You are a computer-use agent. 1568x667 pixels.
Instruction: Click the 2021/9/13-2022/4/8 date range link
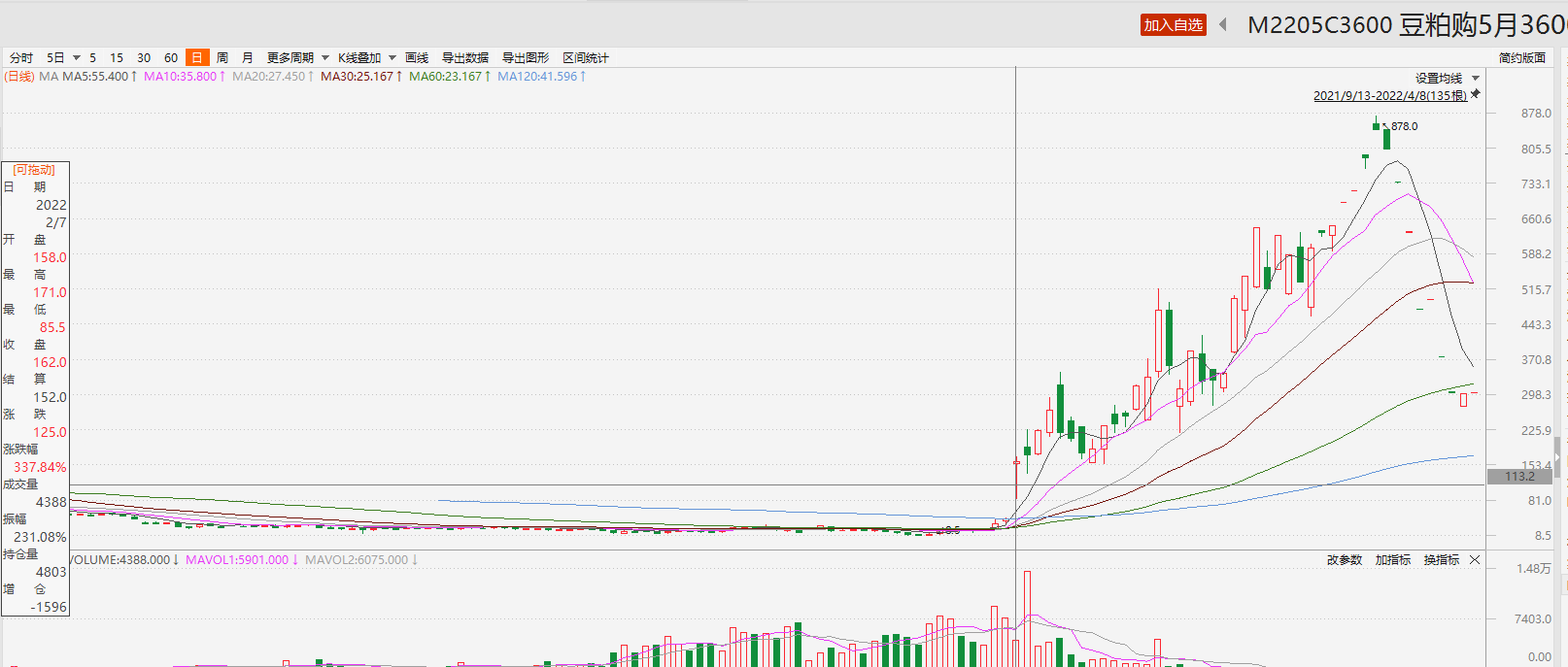[1389, 95]
